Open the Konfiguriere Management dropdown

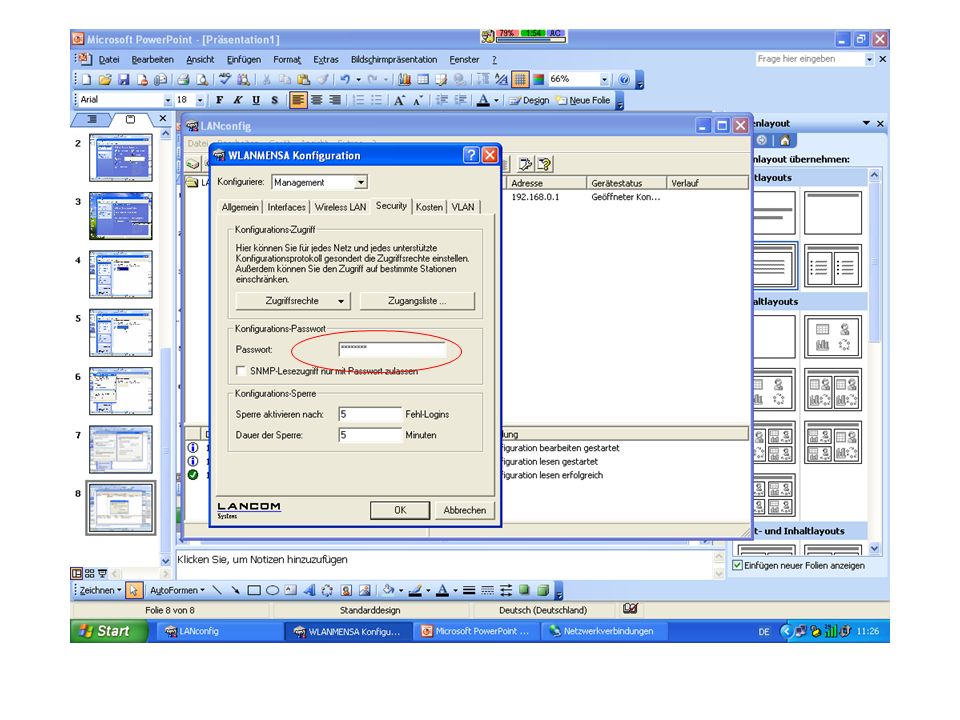tap(361, 182)
